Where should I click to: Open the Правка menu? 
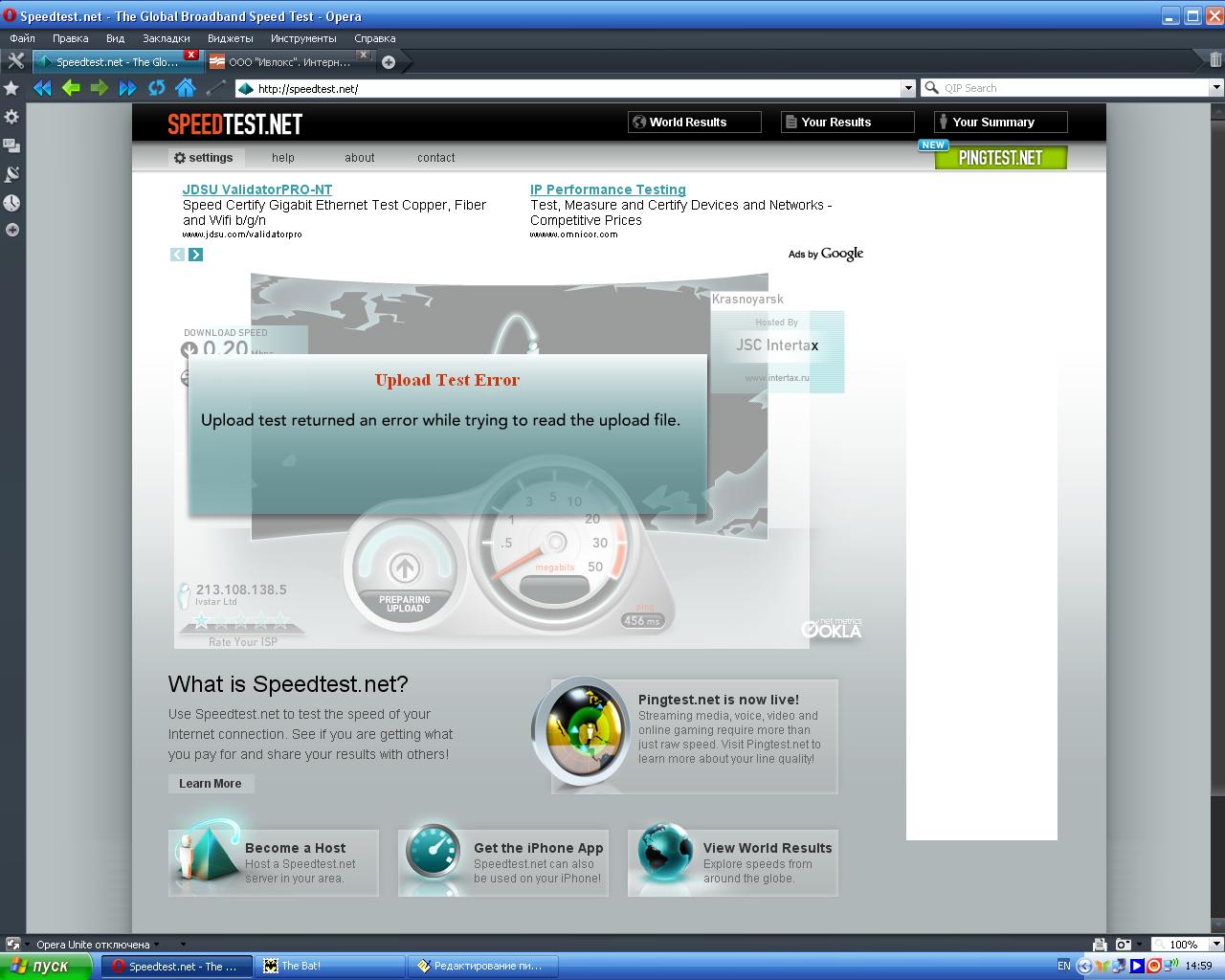(x=71, y=38)
